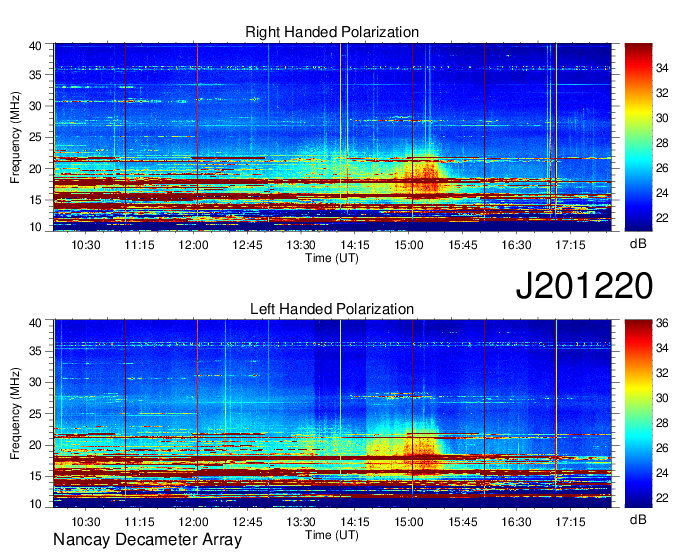680x552 pixels.
Task: Click the red burst near 15:00 in left-handed spectrogram
Action: click(x=423, y=451)
